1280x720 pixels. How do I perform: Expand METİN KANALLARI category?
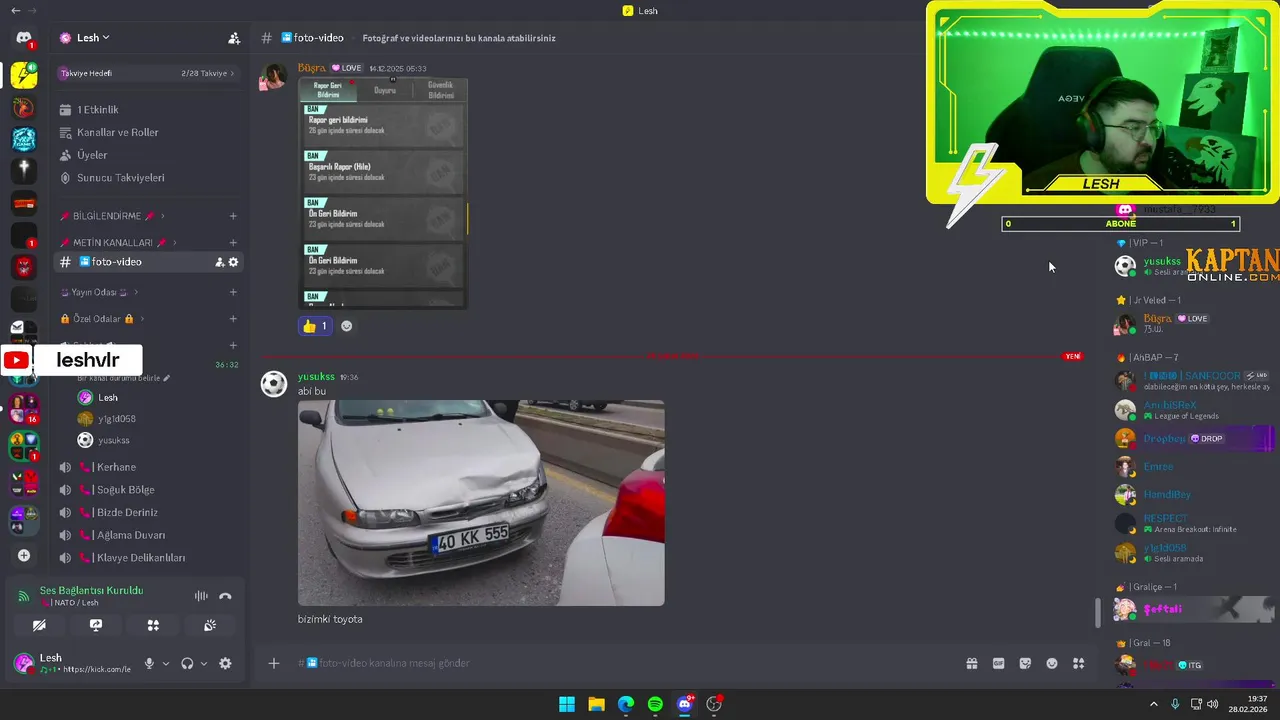(118, 243)
